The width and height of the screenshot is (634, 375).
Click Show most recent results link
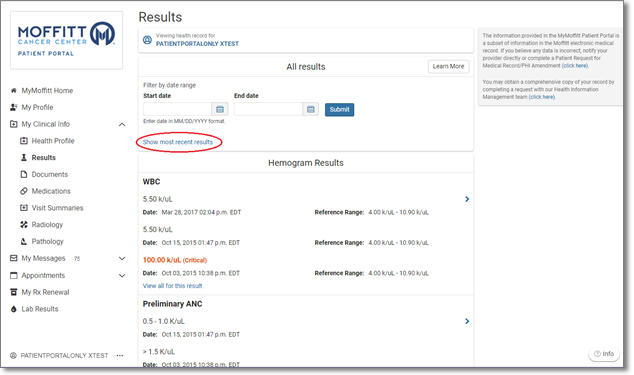click(x=178, y=142)
